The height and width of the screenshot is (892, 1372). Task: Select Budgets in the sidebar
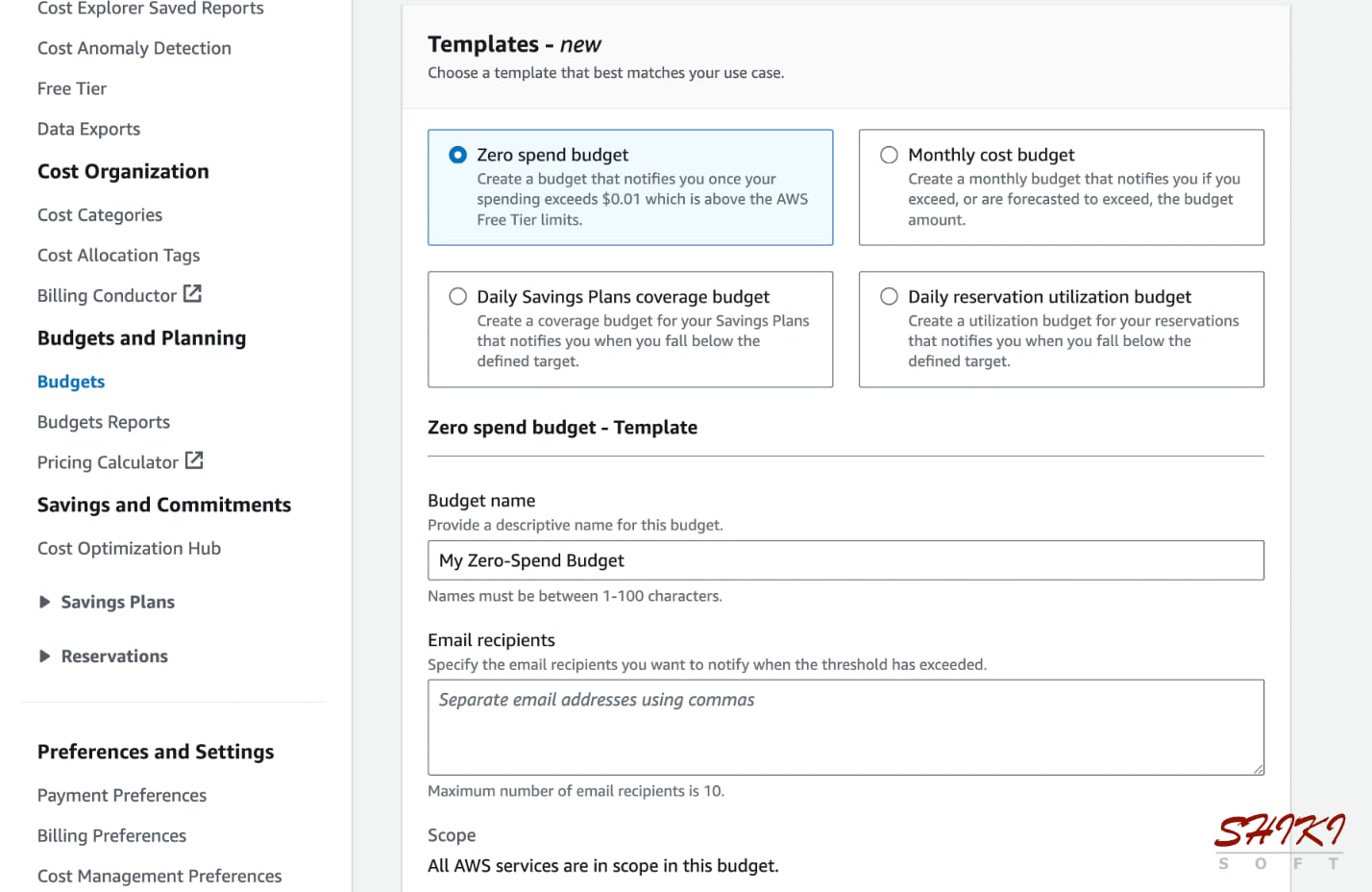click(x=71, y=382)
